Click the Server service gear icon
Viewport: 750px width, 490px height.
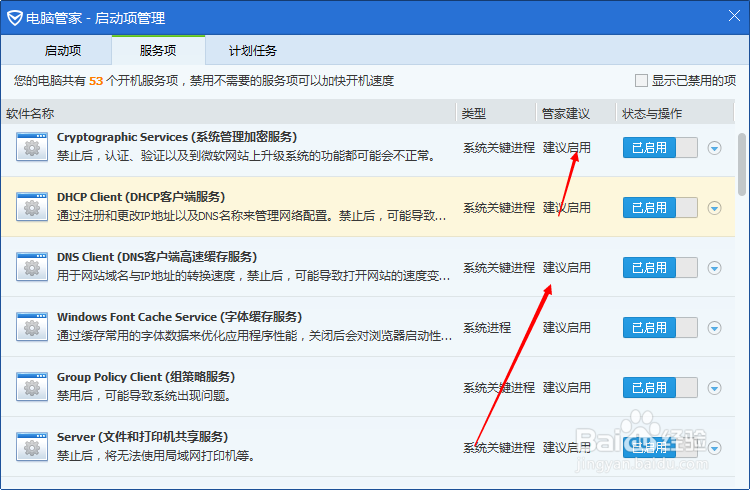point(32,447)
